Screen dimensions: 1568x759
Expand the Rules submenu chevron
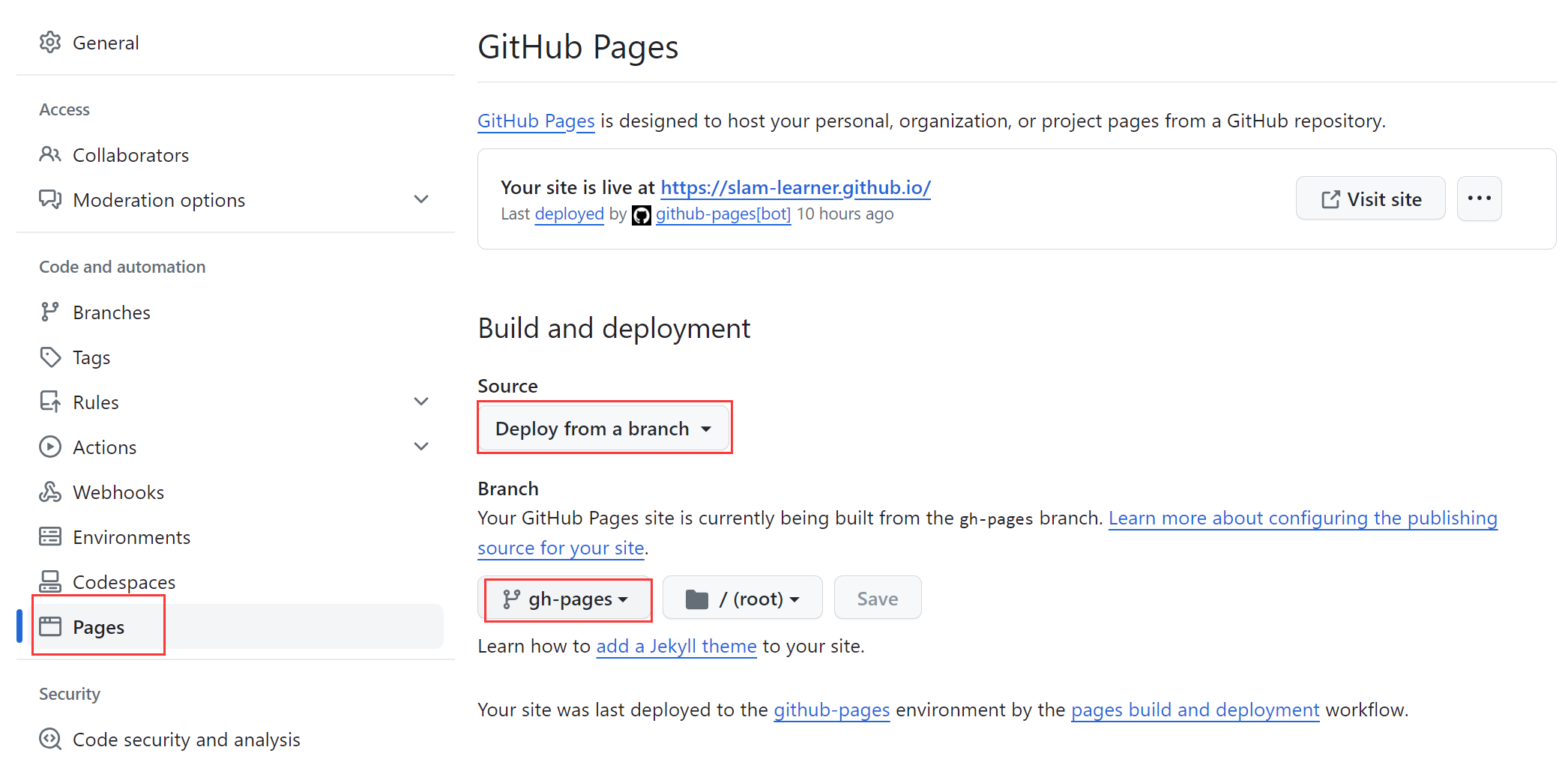coord(421,402)
